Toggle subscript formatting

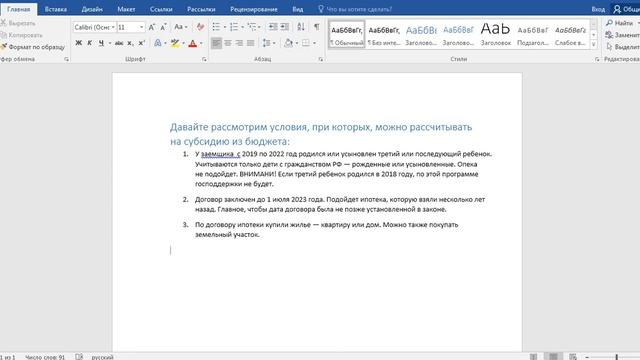pyautogui.click(x=130, y=43)
